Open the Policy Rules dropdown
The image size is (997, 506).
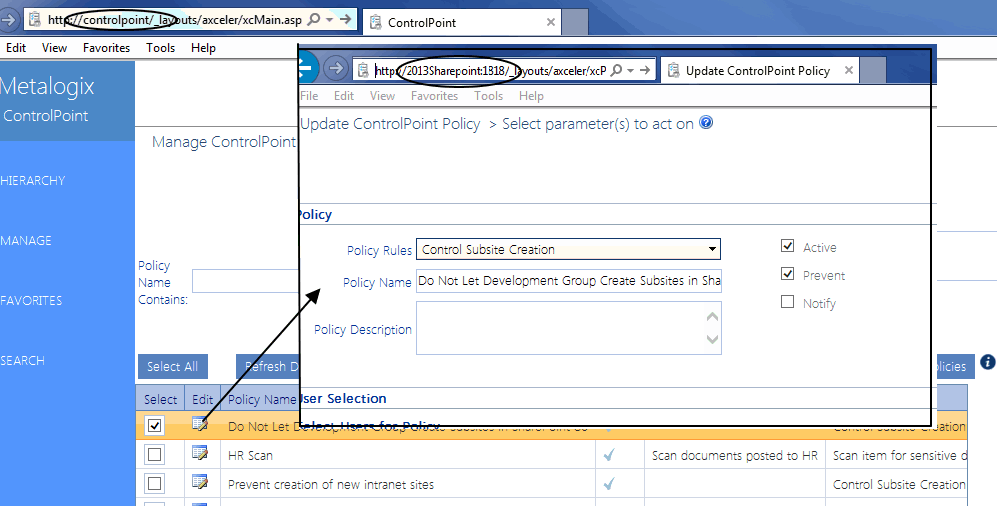568,249
